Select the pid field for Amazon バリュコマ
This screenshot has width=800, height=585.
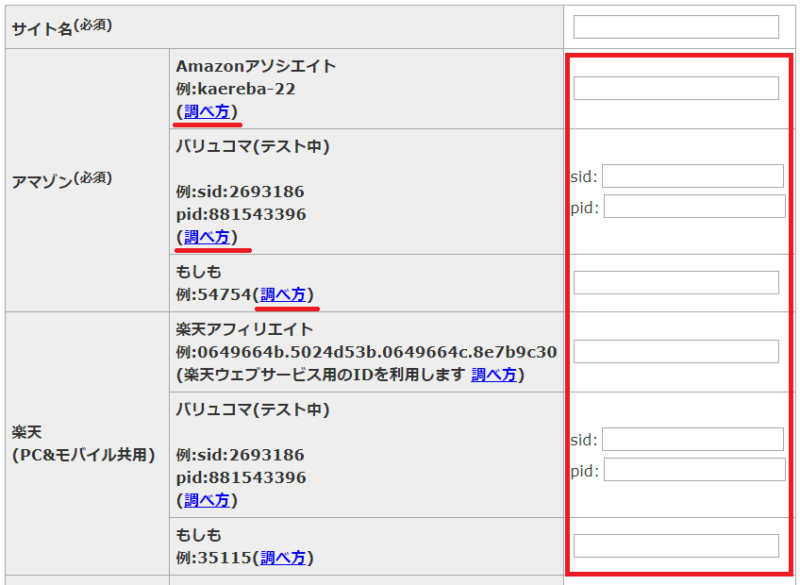694,207
